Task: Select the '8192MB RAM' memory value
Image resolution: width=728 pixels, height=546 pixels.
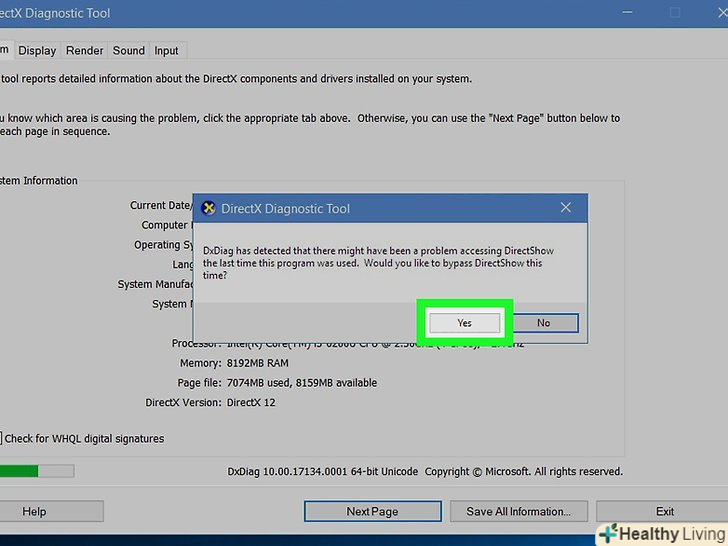Action: (257, 363)
